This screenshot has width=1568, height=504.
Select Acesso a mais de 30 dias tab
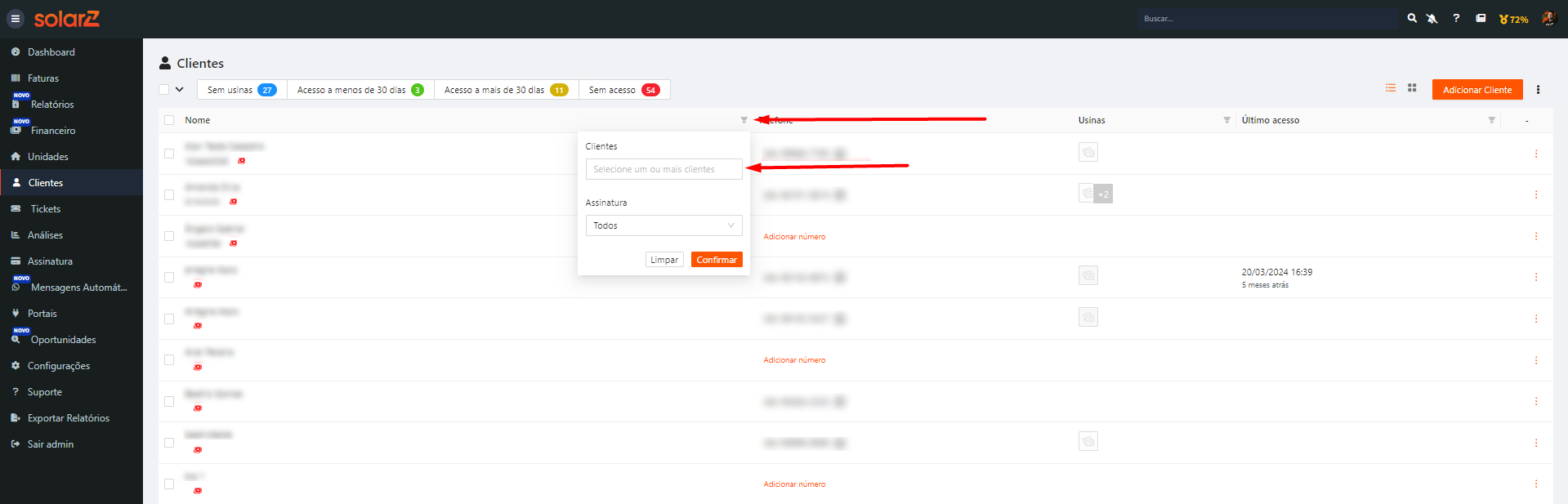506,90
